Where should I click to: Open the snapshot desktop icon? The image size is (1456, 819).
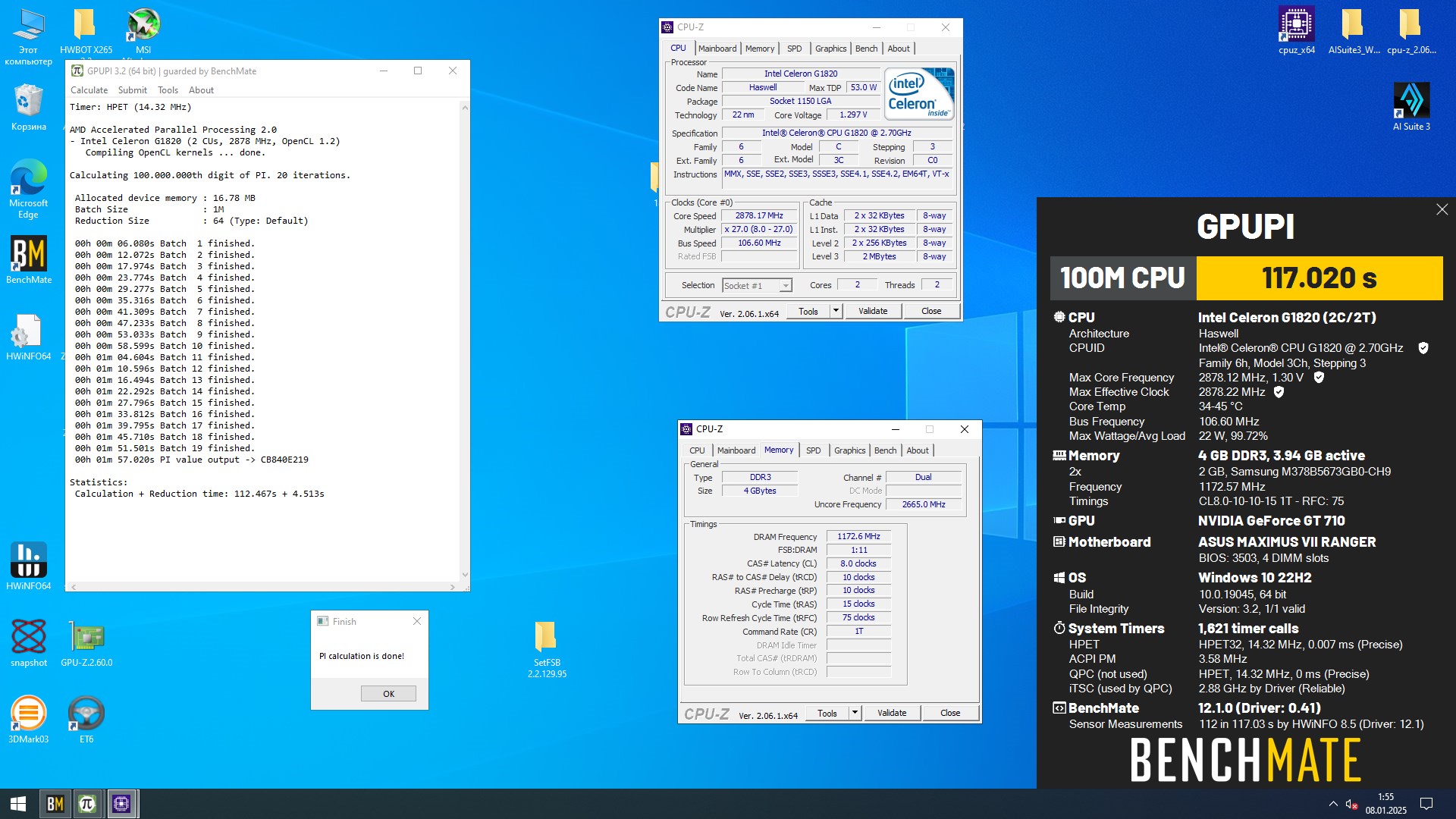[x=29, y=642]
